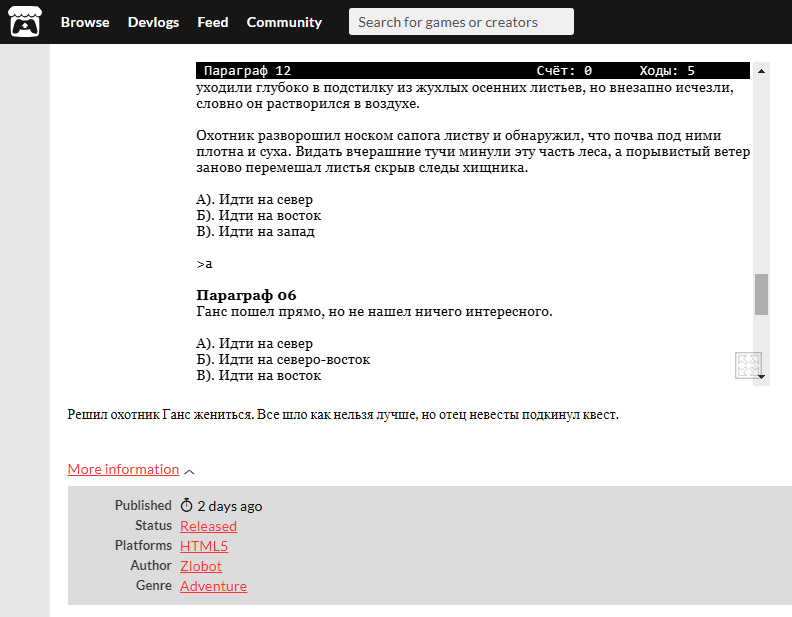The width and height of the screenshot is (792, 617).
Task: Collapse the More information chevron
Action: coord(190,470)
